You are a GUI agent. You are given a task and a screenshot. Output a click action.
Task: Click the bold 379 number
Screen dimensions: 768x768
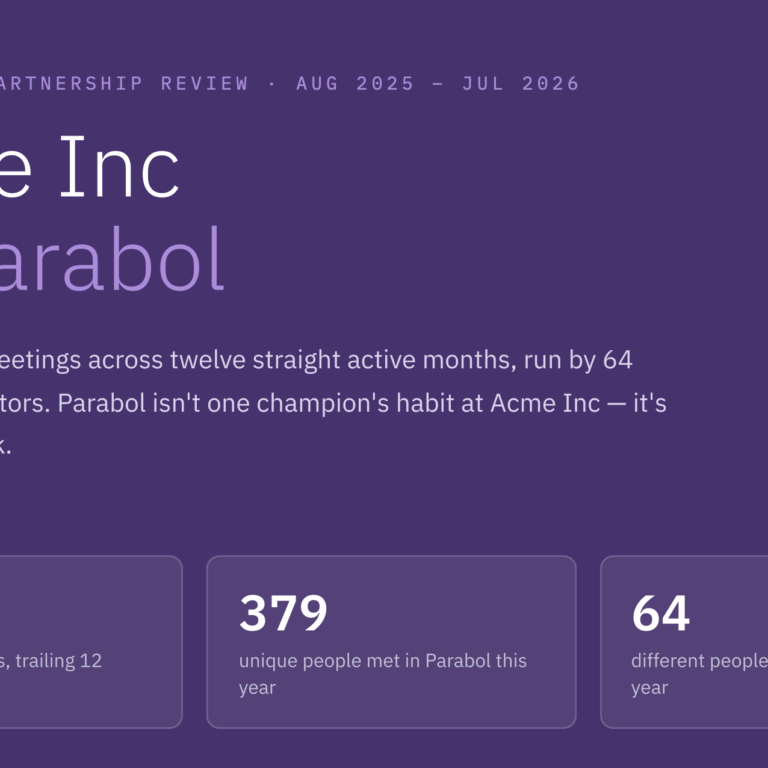click(283, 613)
